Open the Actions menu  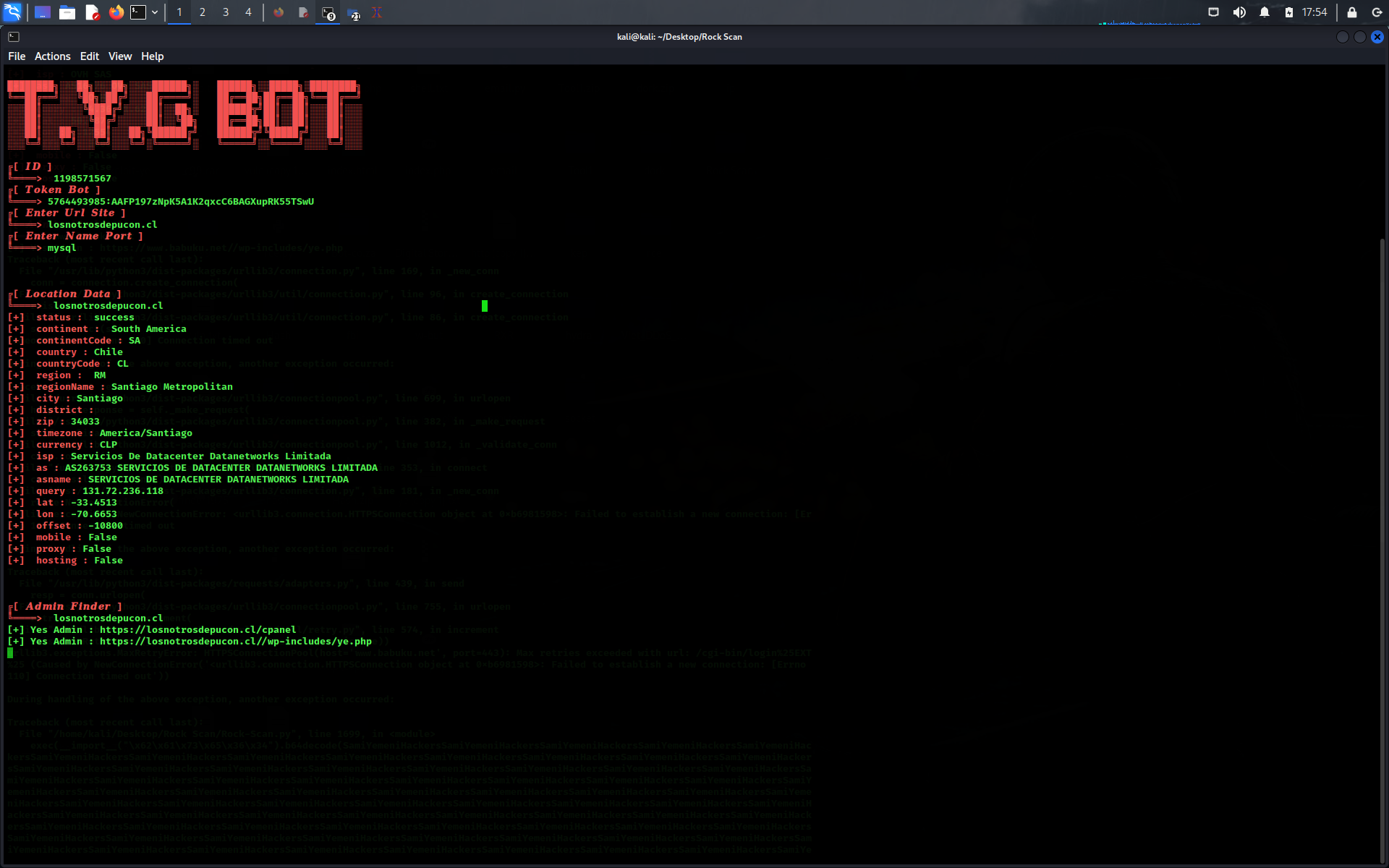52,56
